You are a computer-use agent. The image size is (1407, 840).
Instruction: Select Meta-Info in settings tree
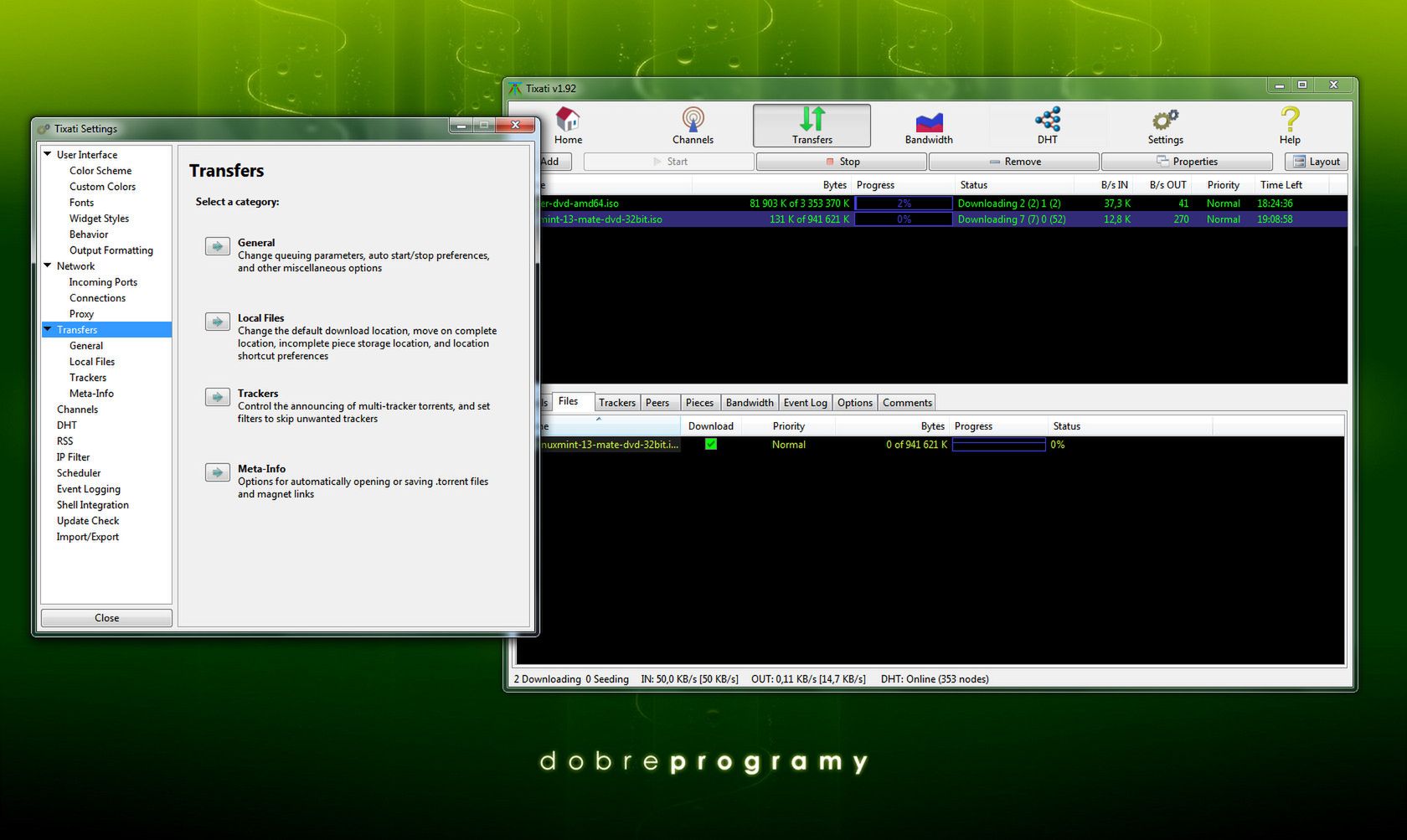(91, 393)
